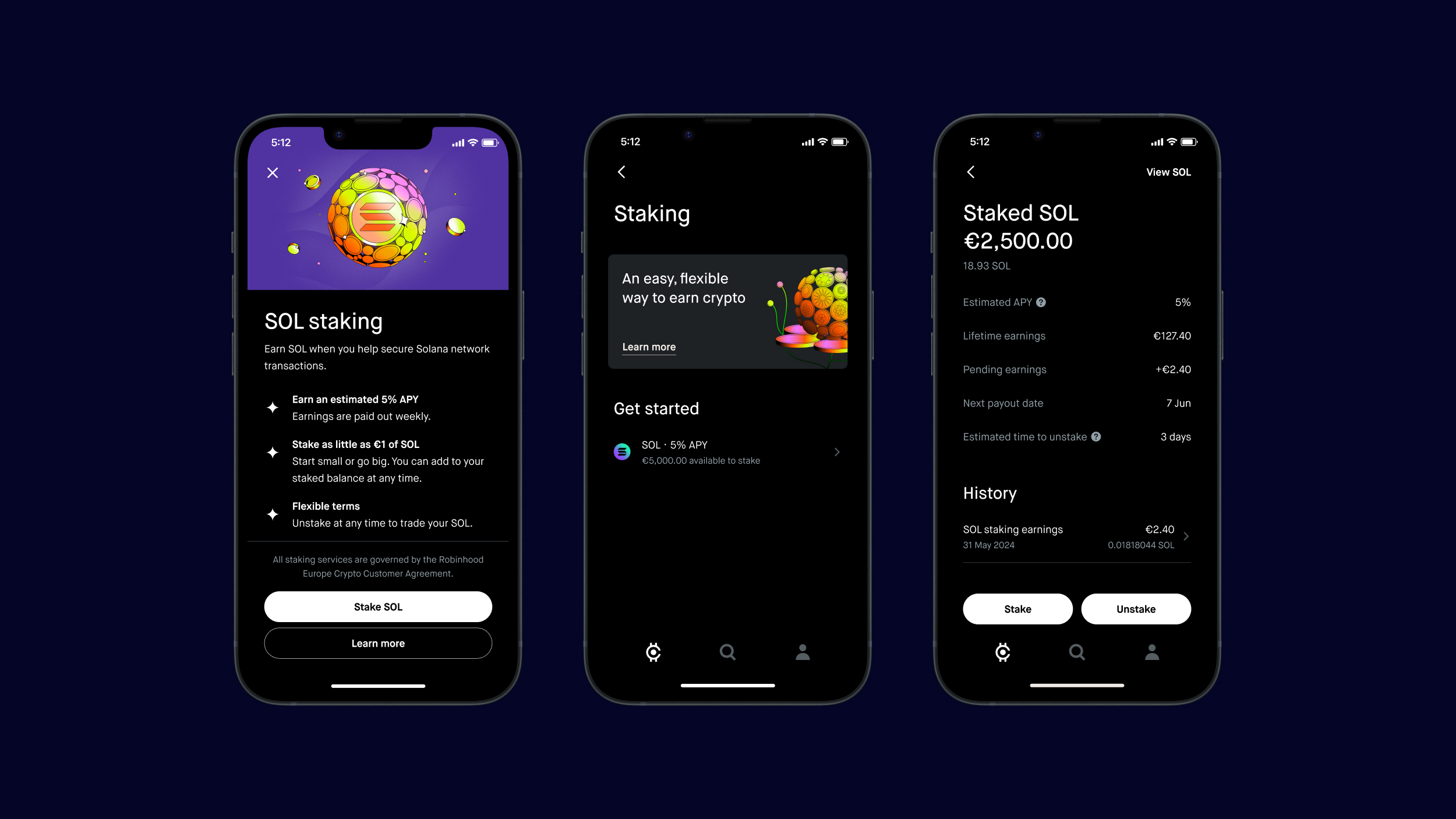Click the Learn more button on intro screen

pyautogui.click(x=378, y=643)
